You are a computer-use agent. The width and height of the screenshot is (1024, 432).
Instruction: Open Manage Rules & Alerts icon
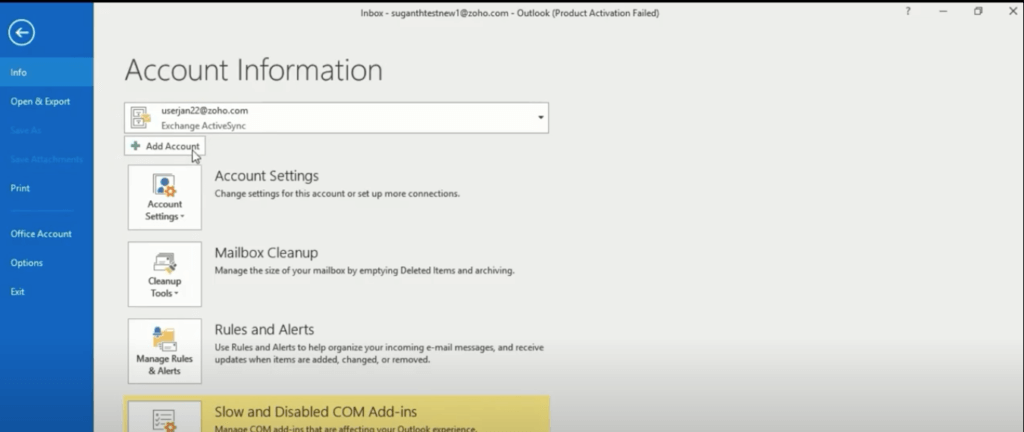[165, 351]
